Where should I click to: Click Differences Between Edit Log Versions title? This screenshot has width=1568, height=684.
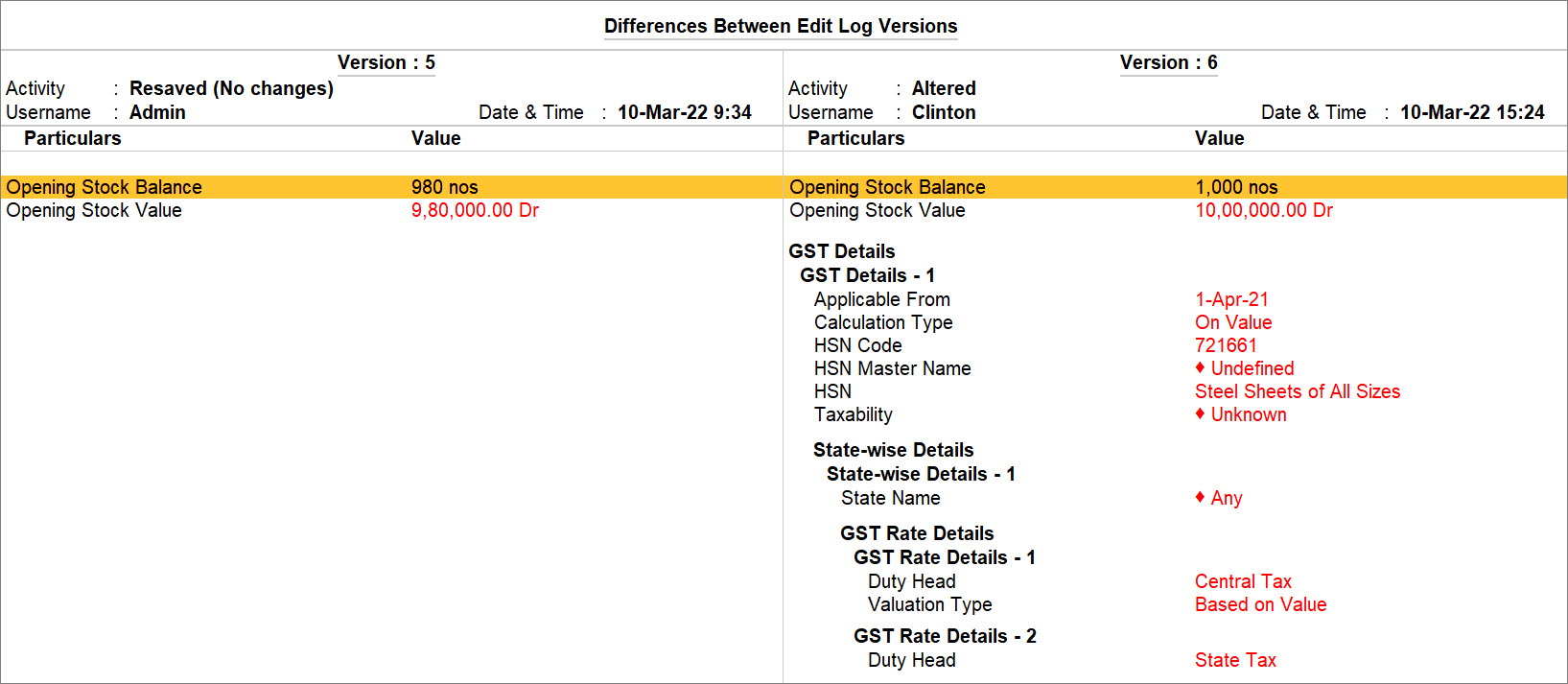[x=781, y=26]
